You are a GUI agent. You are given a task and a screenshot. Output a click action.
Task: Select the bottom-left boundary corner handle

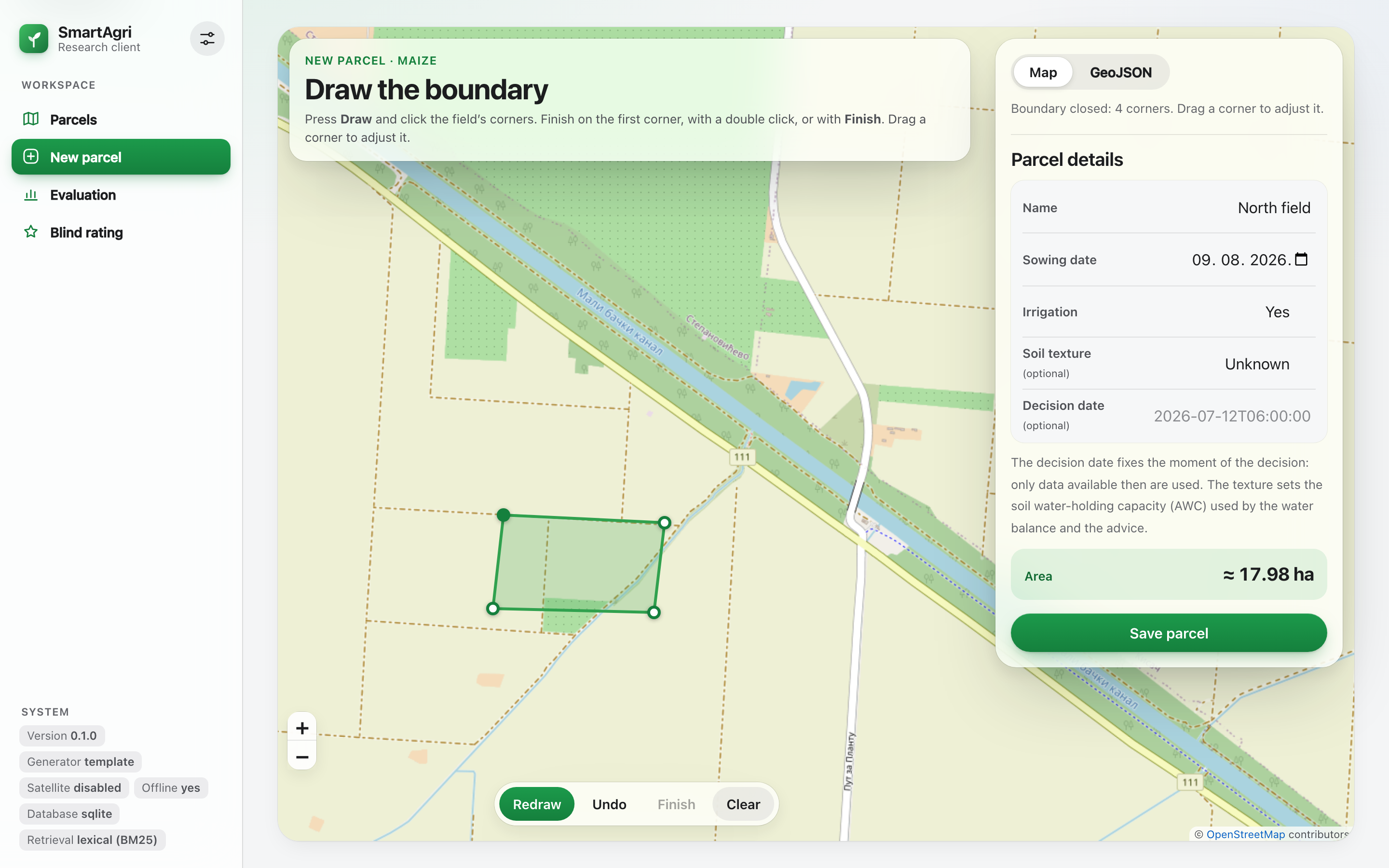[492, 609]
